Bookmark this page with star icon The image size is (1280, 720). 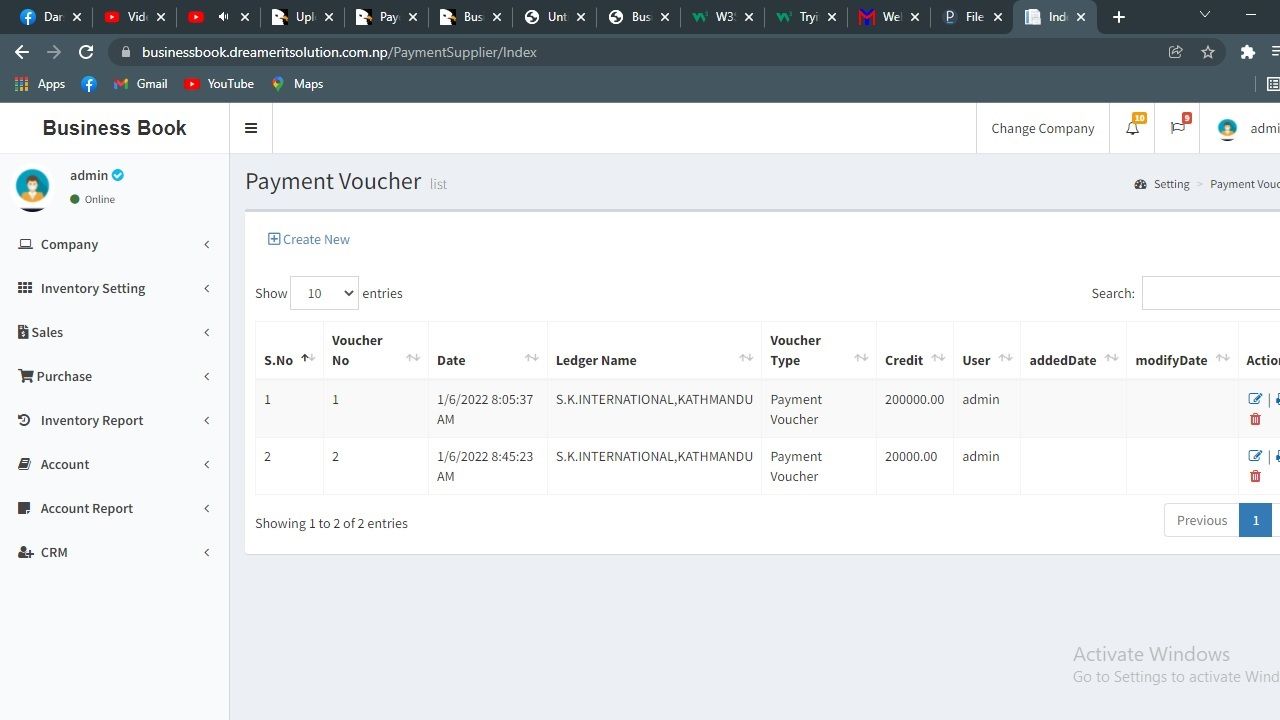point(1208,52)
